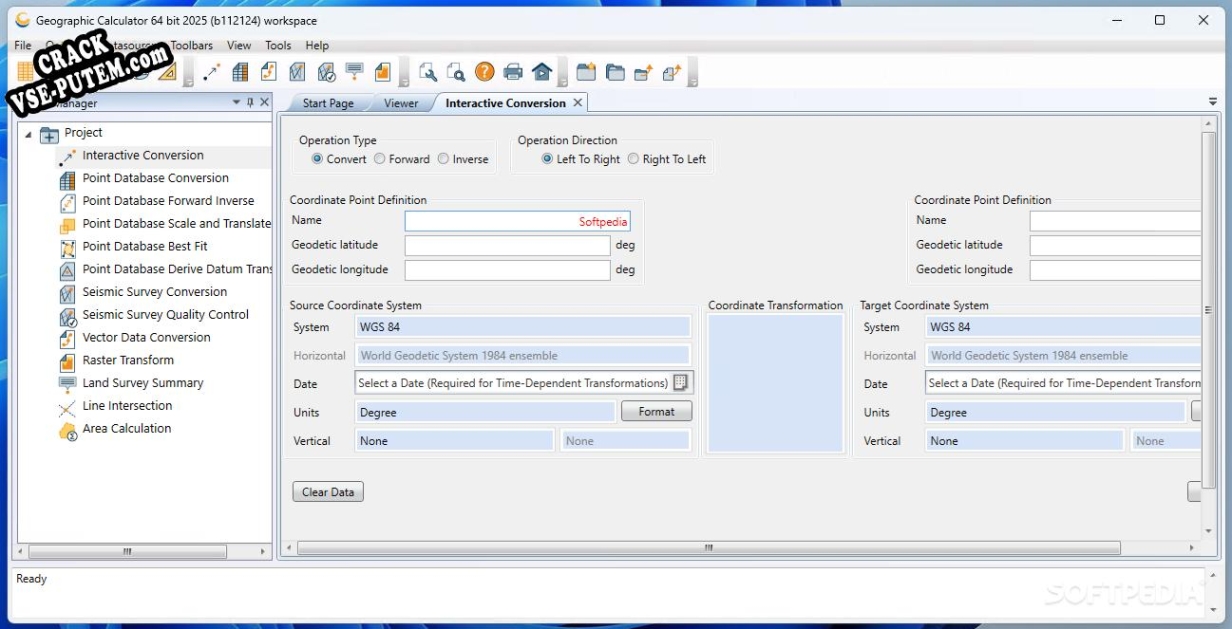This screenshot has width=1232, height=629.
Task: Click the Clear Data button
Action: 328,492
